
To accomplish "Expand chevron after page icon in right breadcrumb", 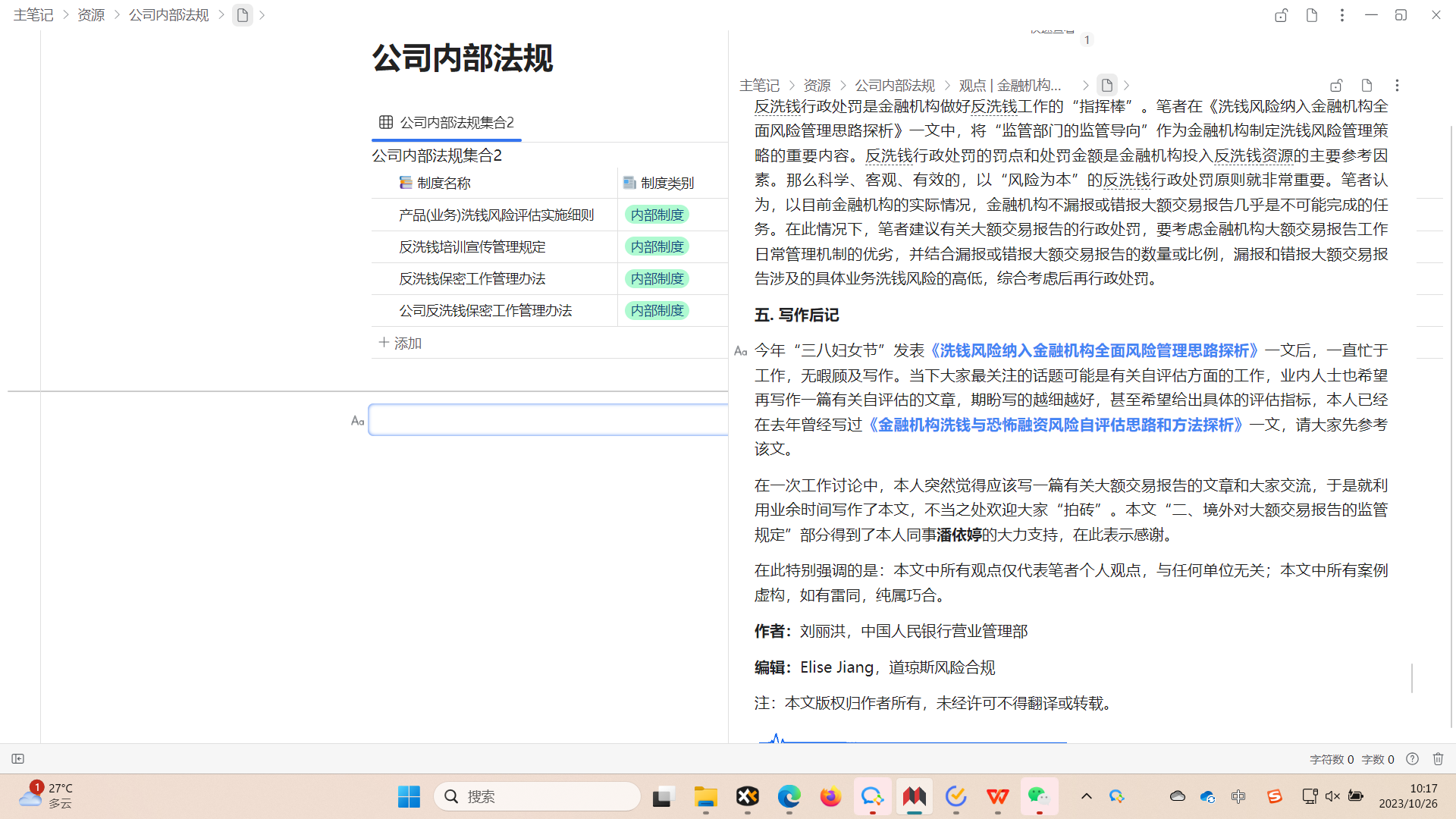I will [x=1126, y=86].
